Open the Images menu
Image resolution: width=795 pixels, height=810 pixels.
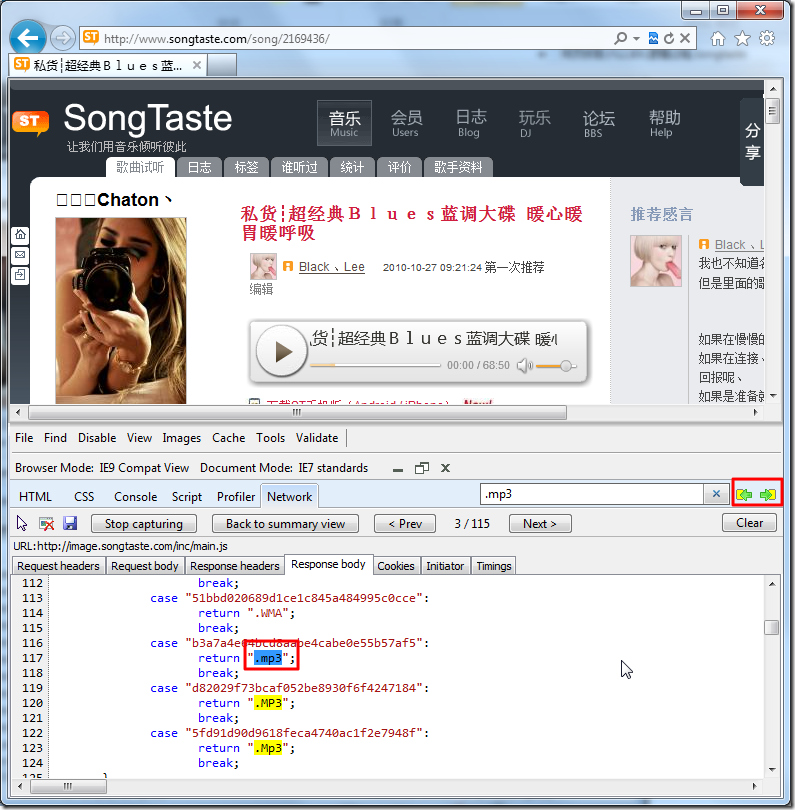[181, 438]
